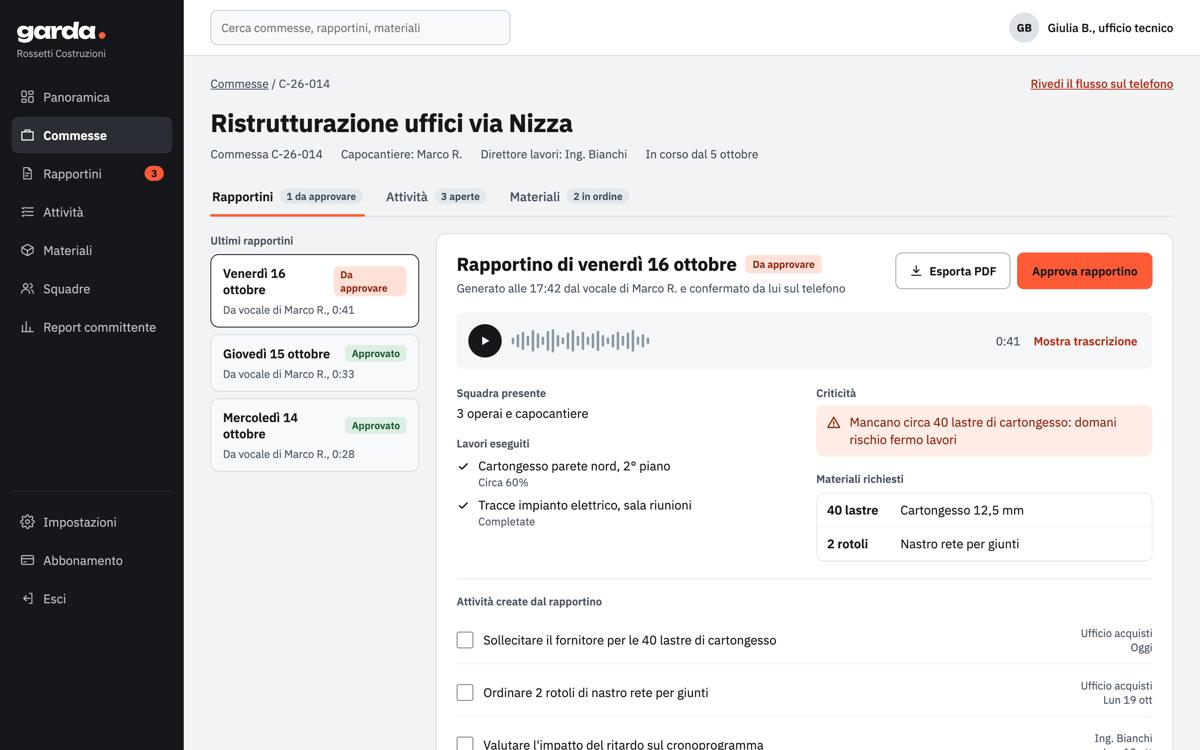This screenshot has width=1200, height=750.
Task: Click the Panoramica grid icon
Action: coord(28,97)
